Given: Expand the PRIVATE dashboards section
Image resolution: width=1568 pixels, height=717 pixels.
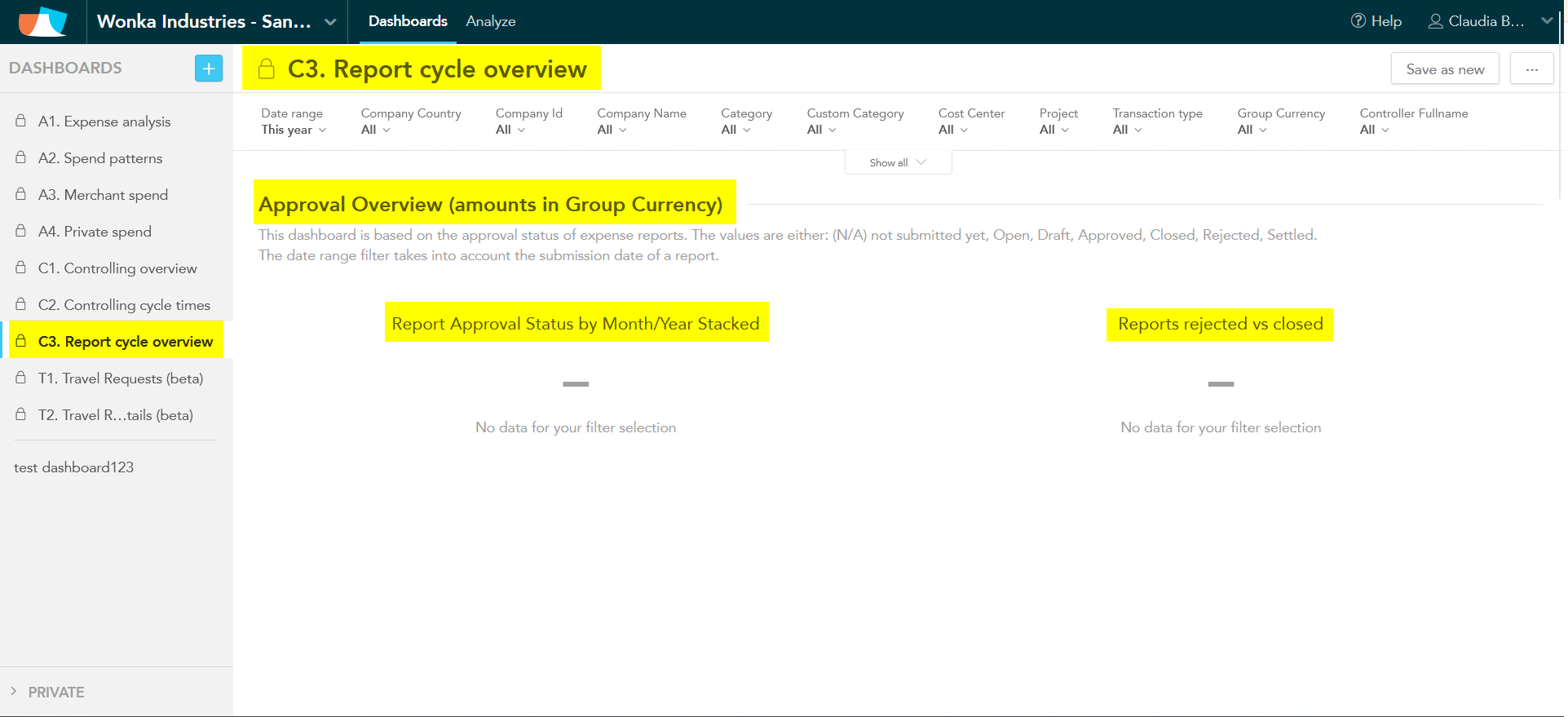Looking at the screenshot, I should coord(14,692).
